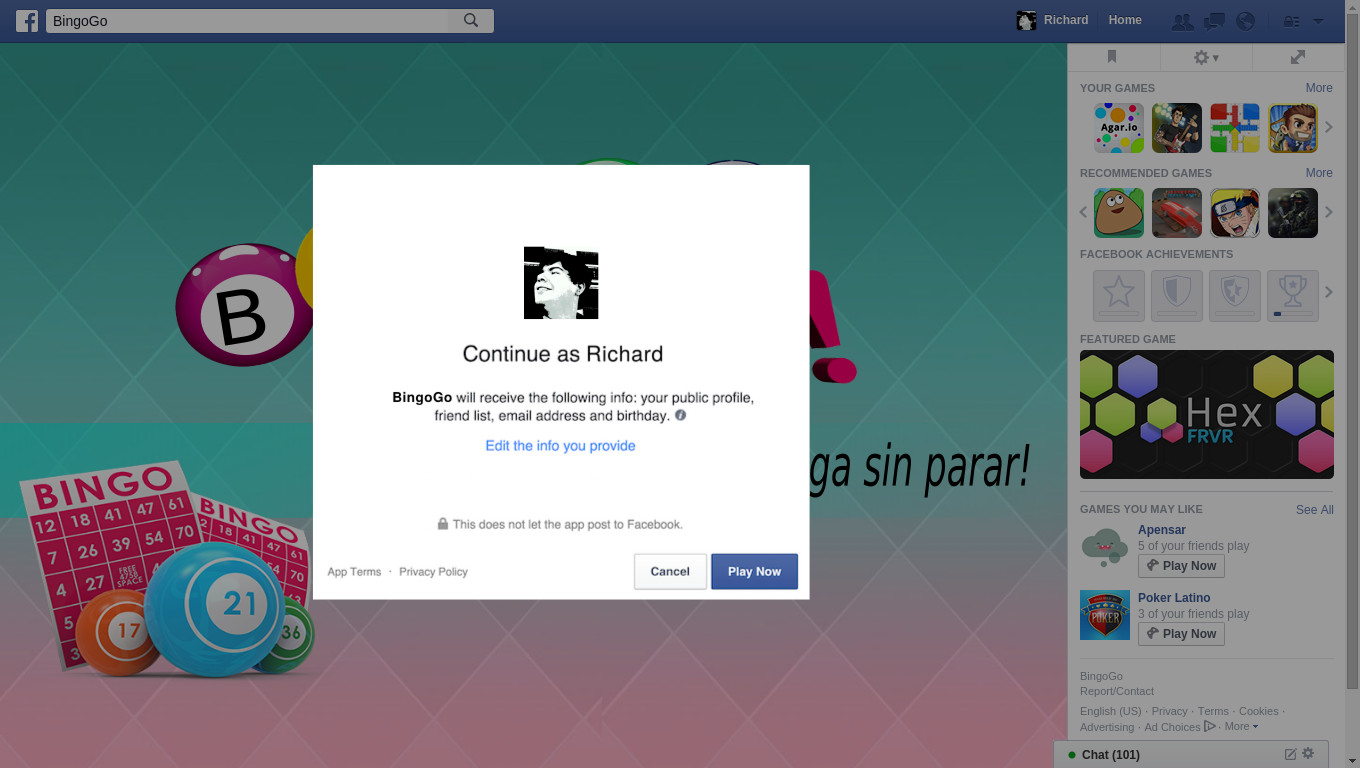Show next games in Your Games
Image resolution: width=1360 pixels, height=768 pixels.
point(1329,127)
